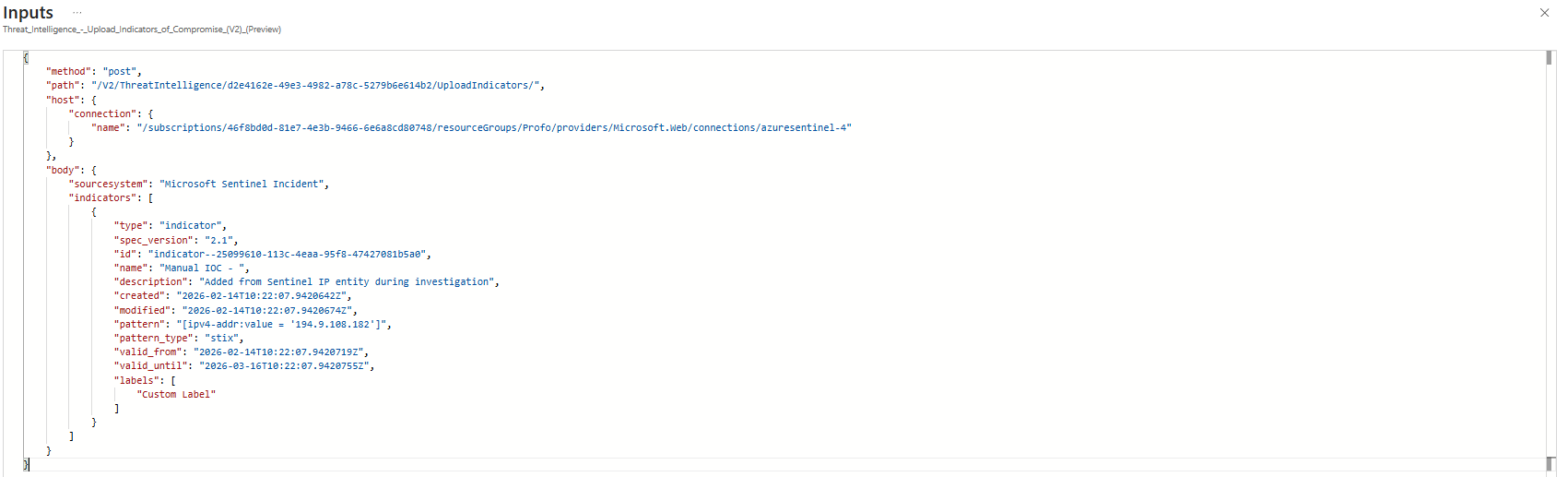
Task: Click the Threat Intelligence upload indicators subtitle
Action: tap(142, 30)
